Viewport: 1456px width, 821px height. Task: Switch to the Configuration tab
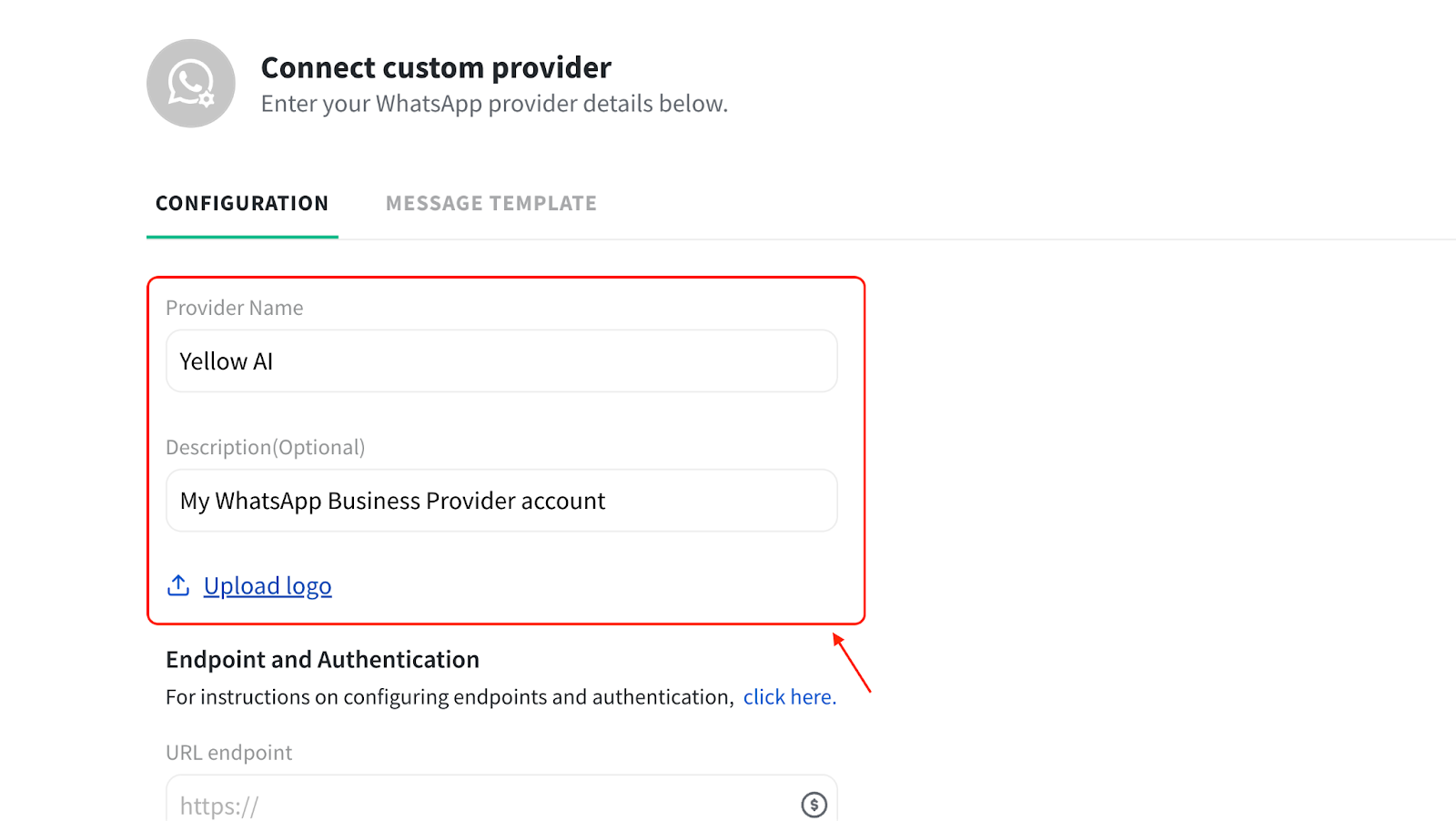tap(242, 203)
